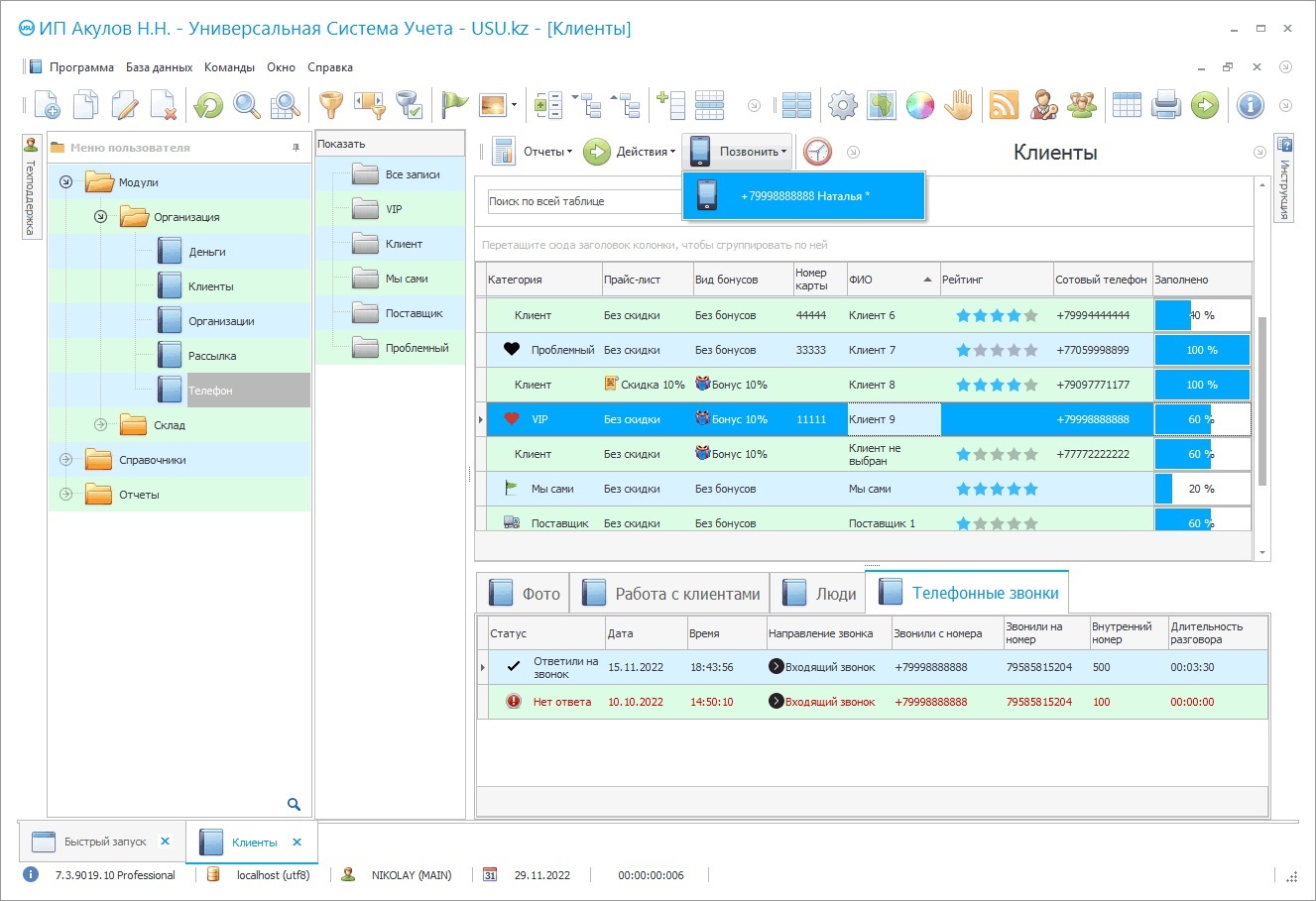The height and width of the screenshot is (901, 1316).
Task: Expand the Склад tree node
Action: point(100,425)
